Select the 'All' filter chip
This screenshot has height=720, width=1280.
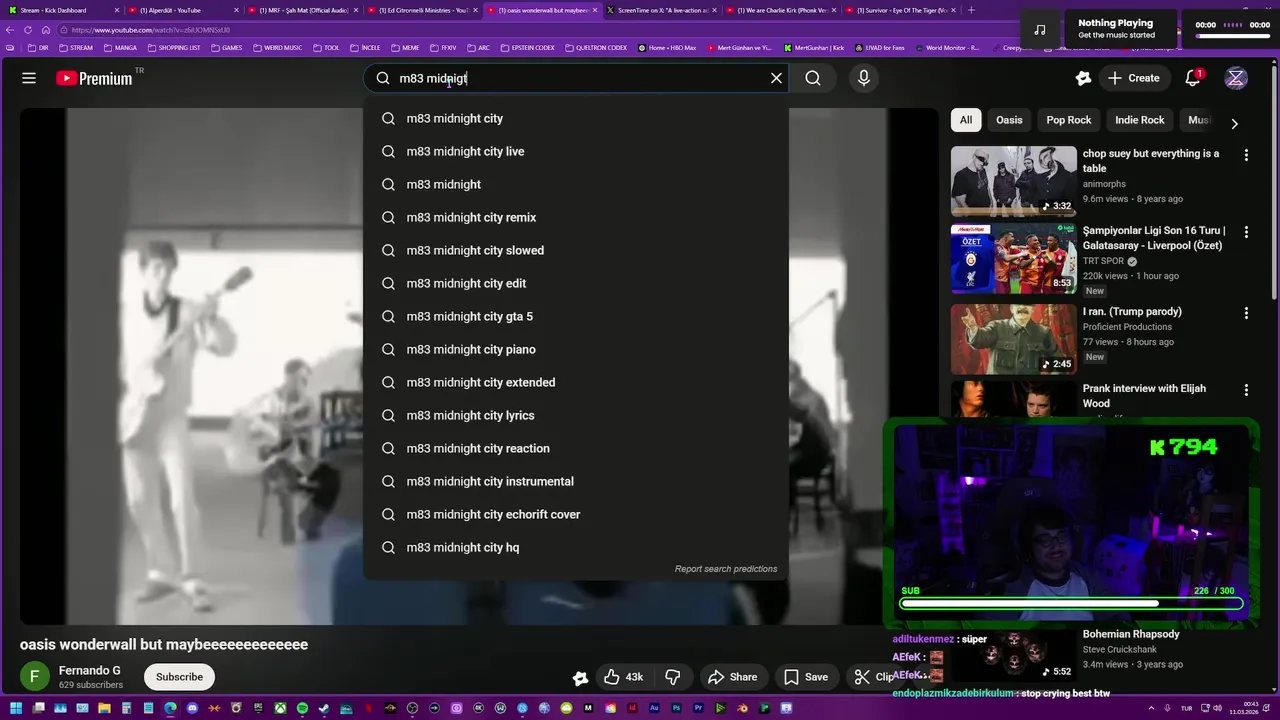click(x=966, y=120)
